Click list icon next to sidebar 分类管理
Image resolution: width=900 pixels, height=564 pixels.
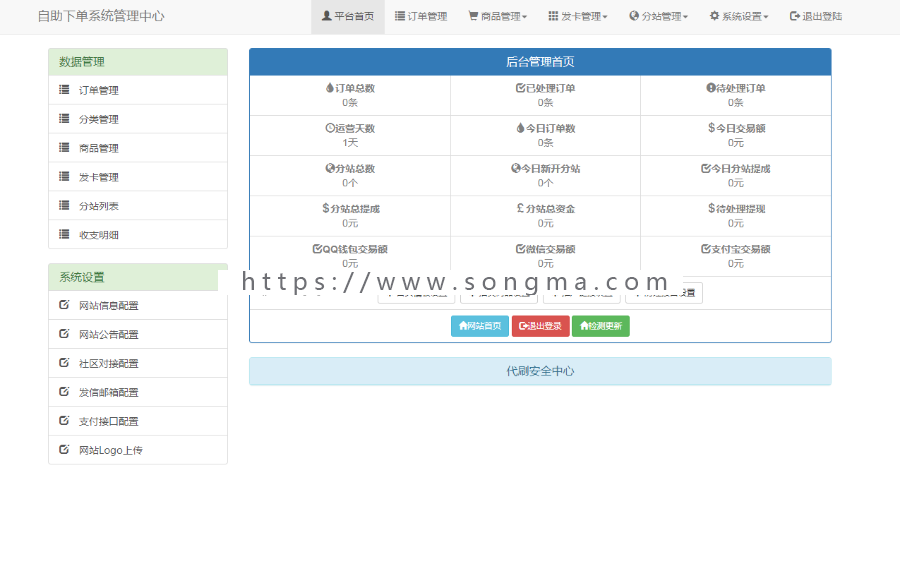pos(64,118)
